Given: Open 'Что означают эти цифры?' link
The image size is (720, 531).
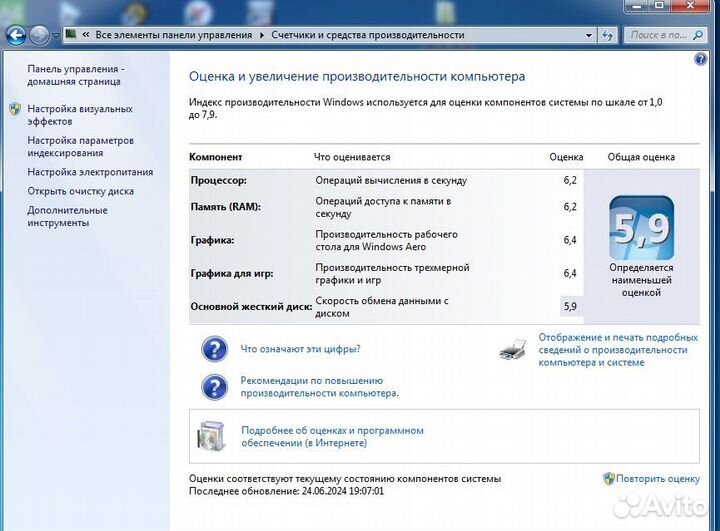Looking at the screenshot, I should (x=300, y=349).
